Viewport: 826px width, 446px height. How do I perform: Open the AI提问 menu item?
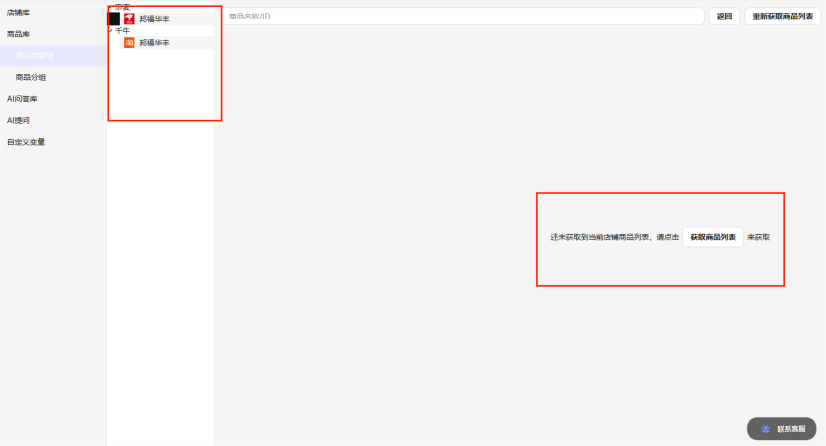[18, 120]
